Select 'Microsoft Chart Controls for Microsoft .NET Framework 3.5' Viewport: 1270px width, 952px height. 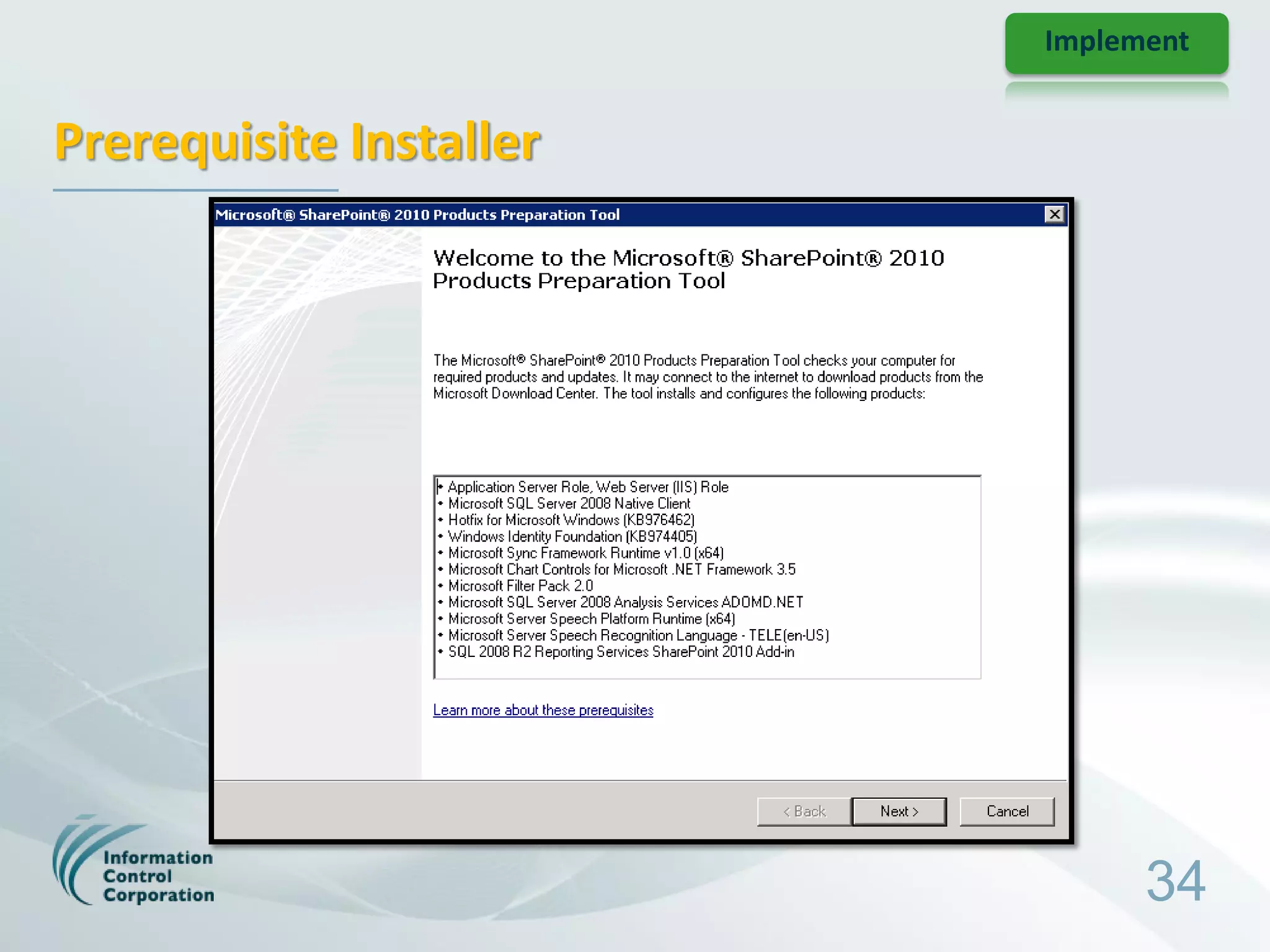[x=621, y=569]
